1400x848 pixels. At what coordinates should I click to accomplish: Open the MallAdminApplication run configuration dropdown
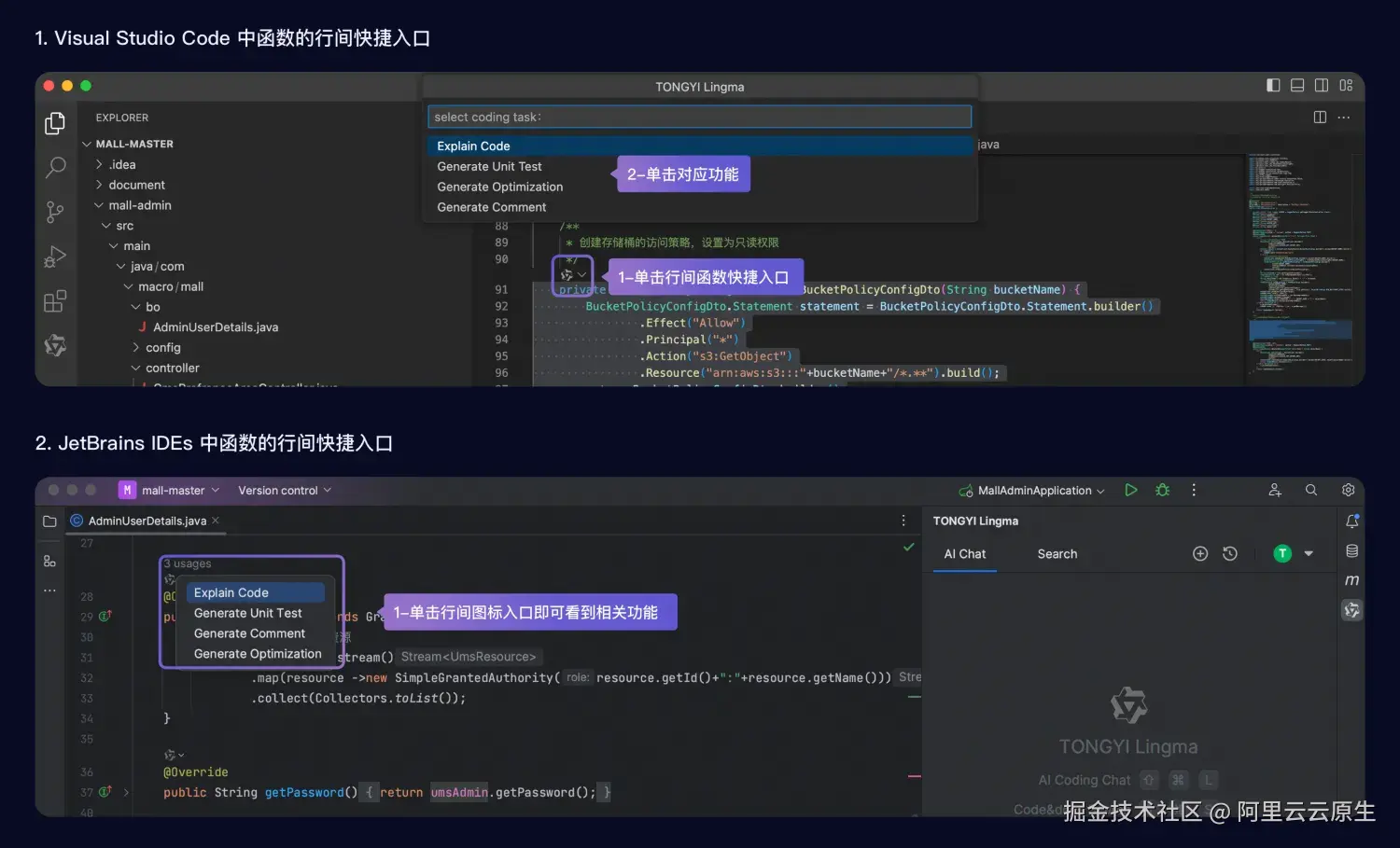pos(1031,490)
